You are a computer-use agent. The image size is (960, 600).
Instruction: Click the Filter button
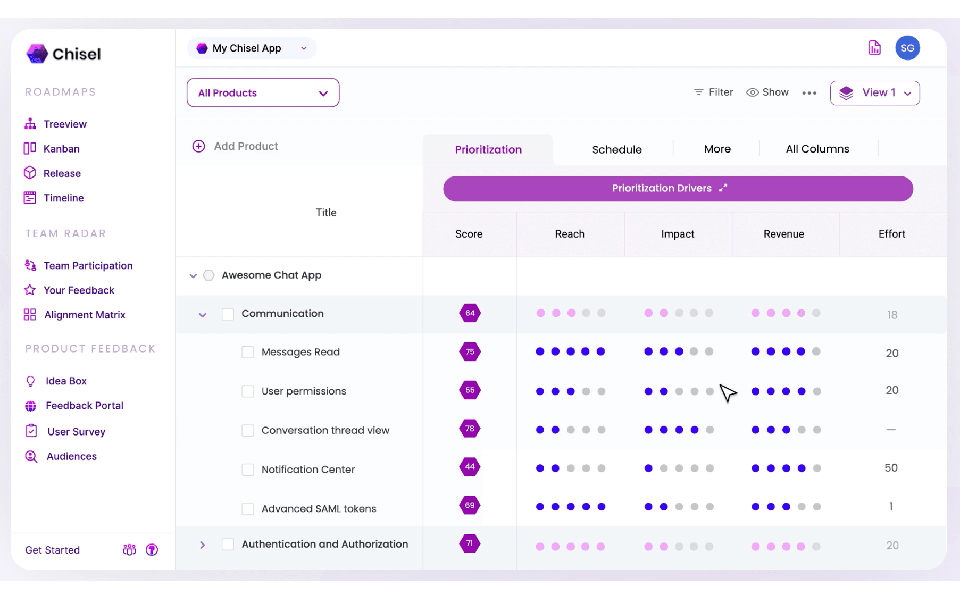pos(713,92)
